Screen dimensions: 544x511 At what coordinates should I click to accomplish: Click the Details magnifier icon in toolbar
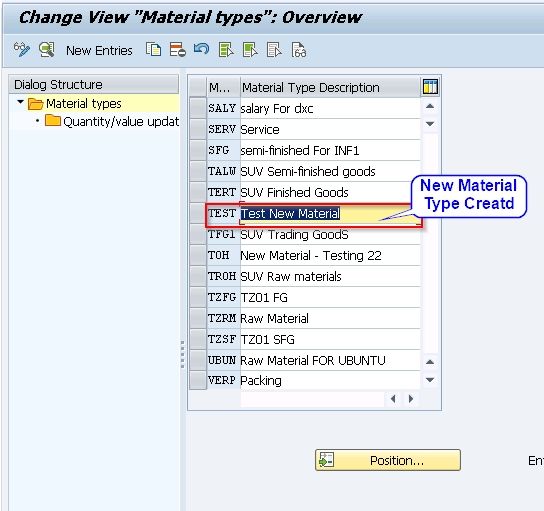tap(47, 50)
